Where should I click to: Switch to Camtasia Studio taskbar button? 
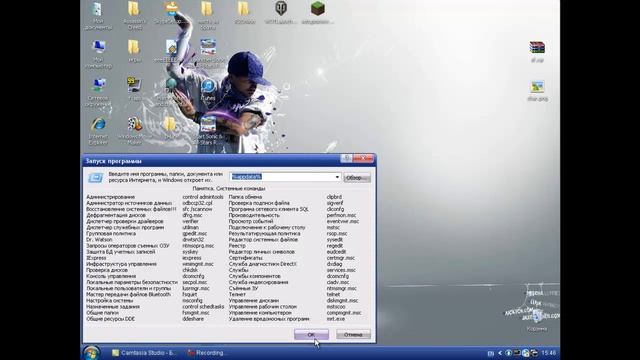[144, 353]
